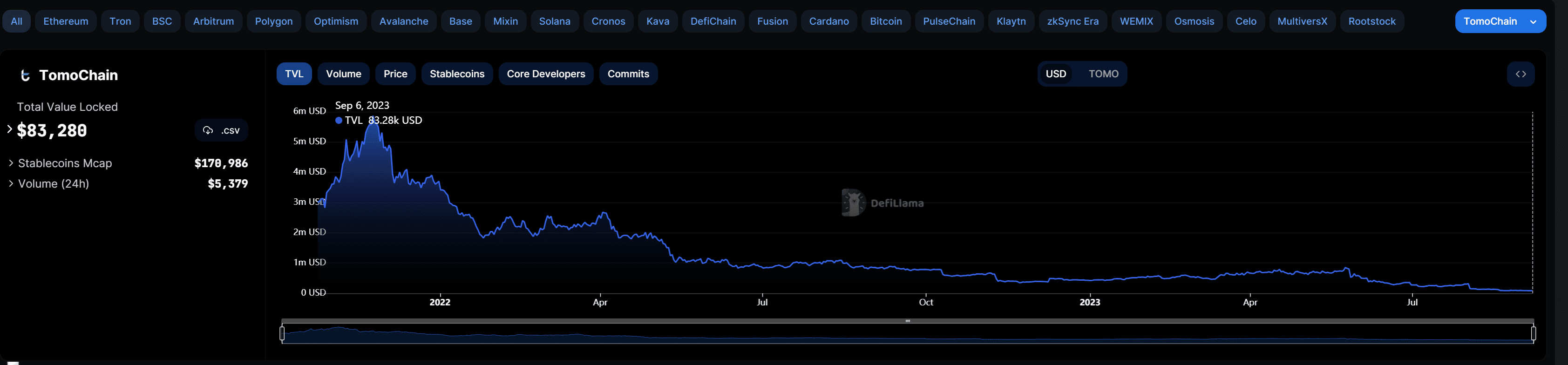Screen dimensions: 1568x365
Task: Click the TomoChain heading text
Action: (79, 75)
